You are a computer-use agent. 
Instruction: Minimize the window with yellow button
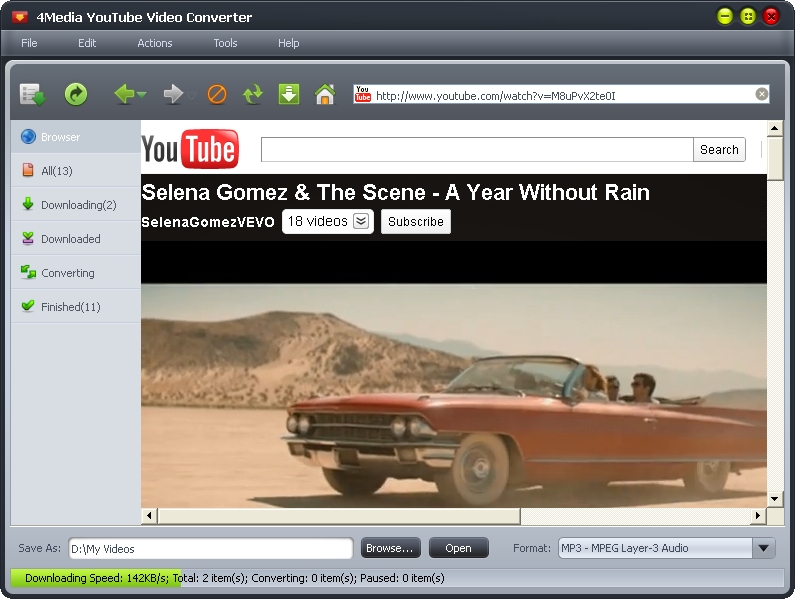coord(725,17)
